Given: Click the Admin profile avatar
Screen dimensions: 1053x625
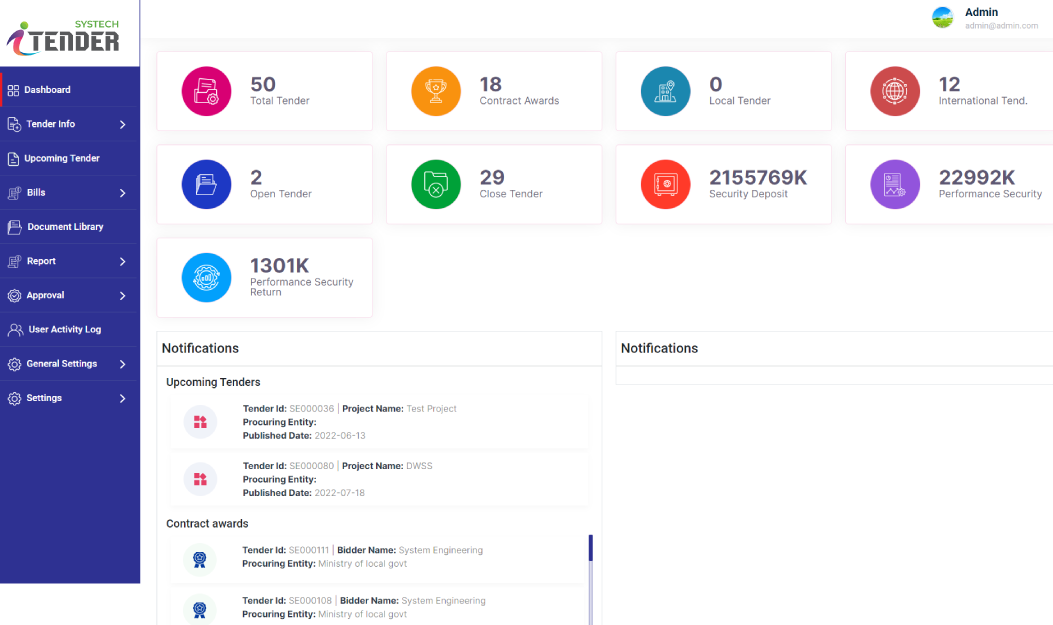Looking at the screenshot, I should (x=942, y=18).
